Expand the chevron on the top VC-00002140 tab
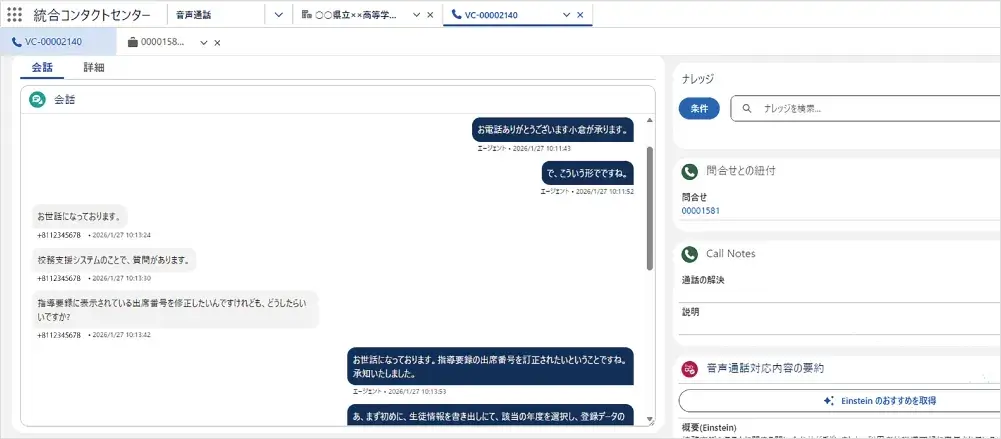Image resolution: width=1001 pixels, height=439 pixels. click(x=566, y=15)
